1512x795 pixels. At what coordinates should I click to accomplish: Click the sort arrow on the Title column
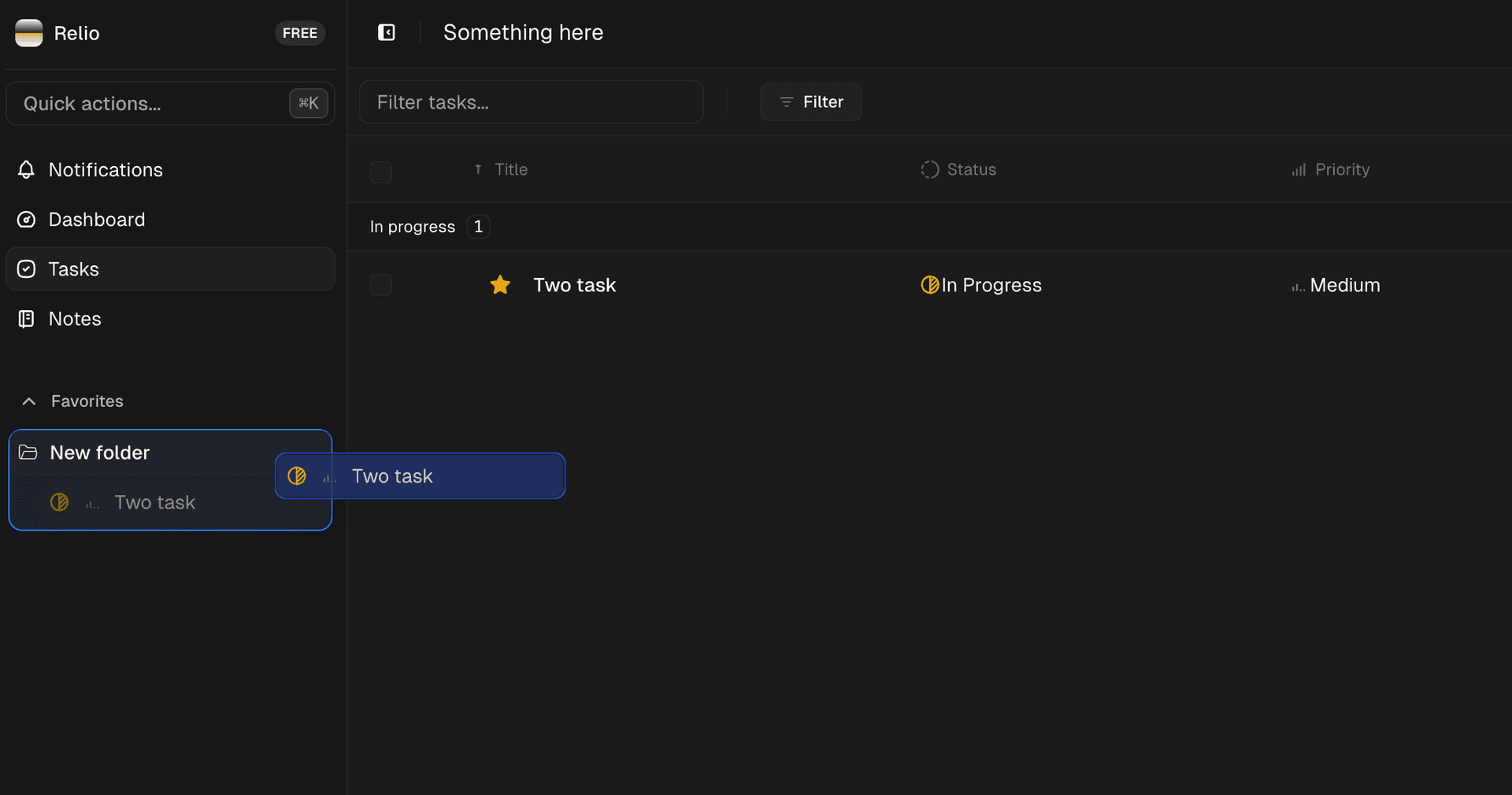pyautogui.click(x=478, y=168)
